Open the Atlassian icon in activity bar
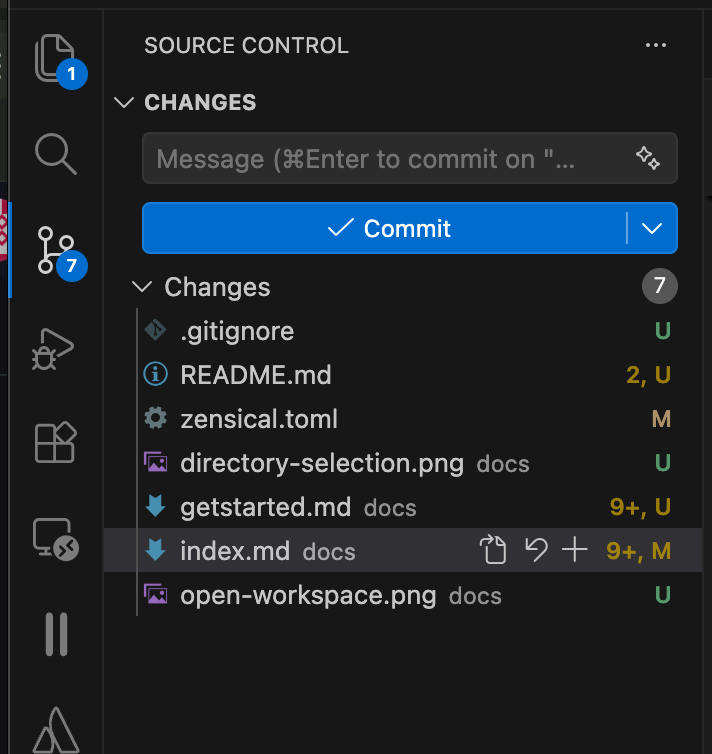712x754 pixels. [56, 729]
